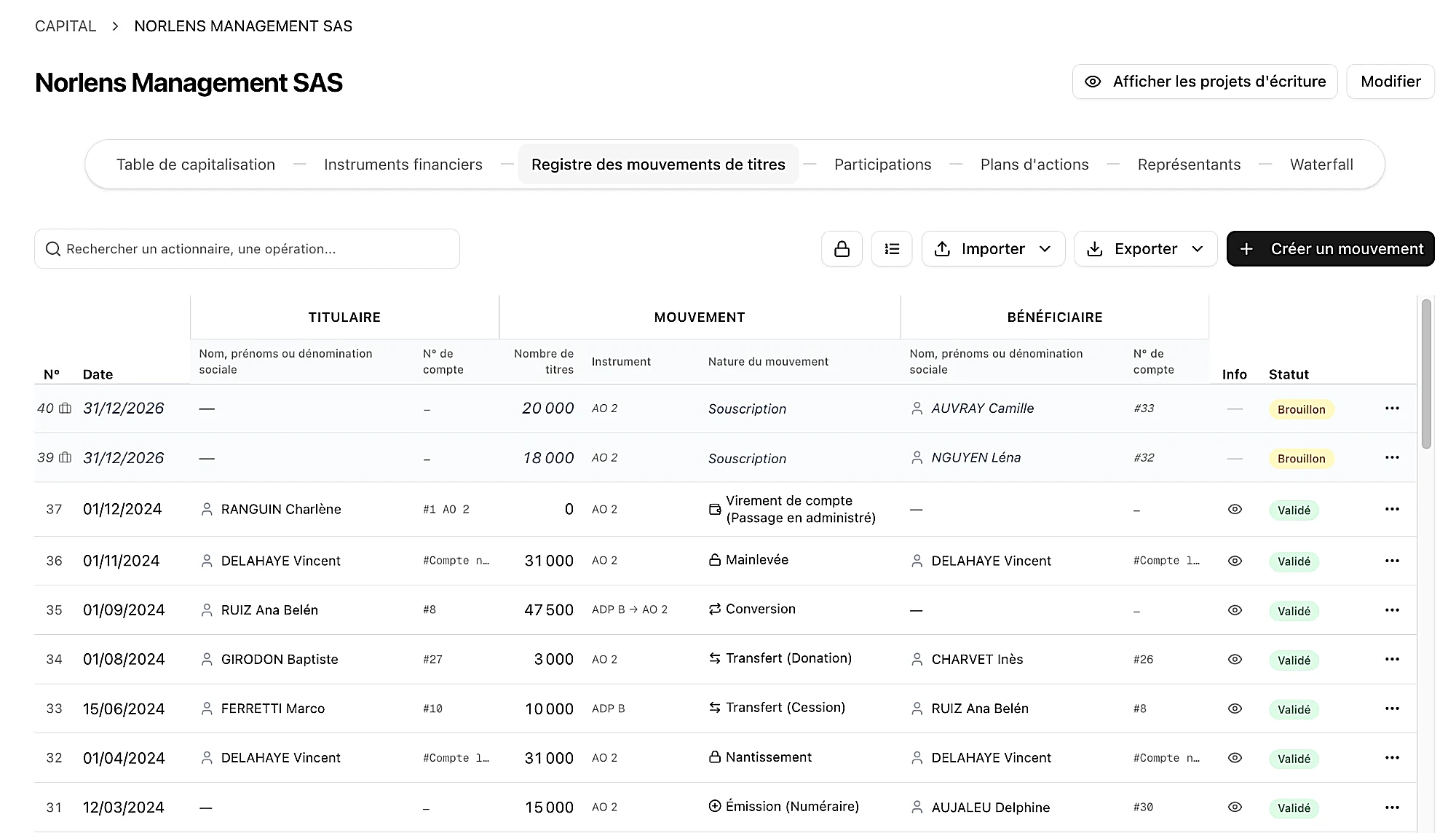Navigate to CAPITAL breadcrumb
Screen dimensions: 1456x833
pos(66,26)
